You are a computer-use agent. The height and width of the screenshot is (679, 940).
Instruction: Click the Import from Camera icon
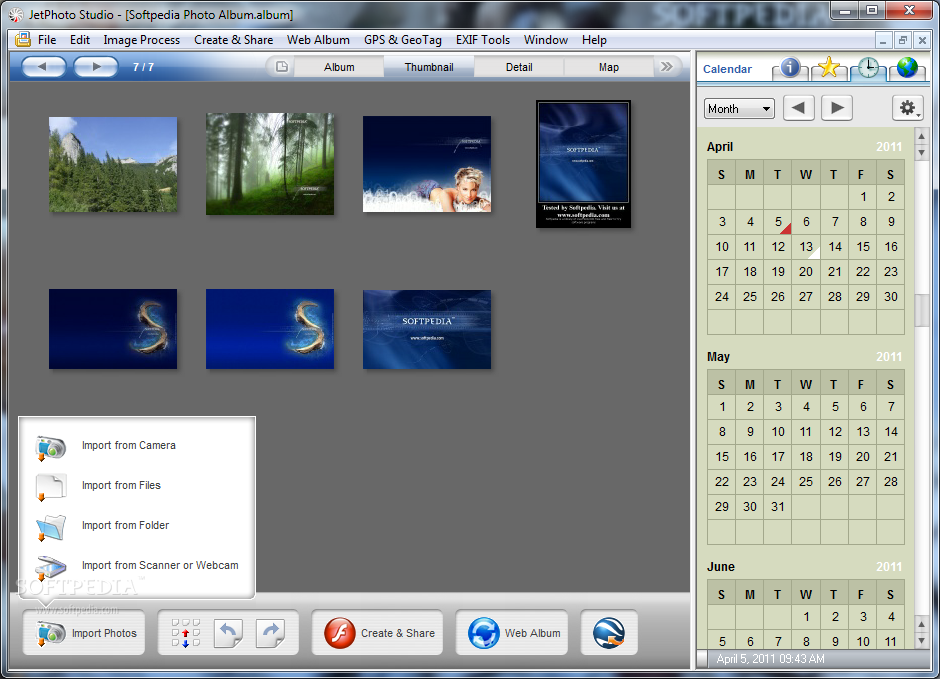click(50, 447)
